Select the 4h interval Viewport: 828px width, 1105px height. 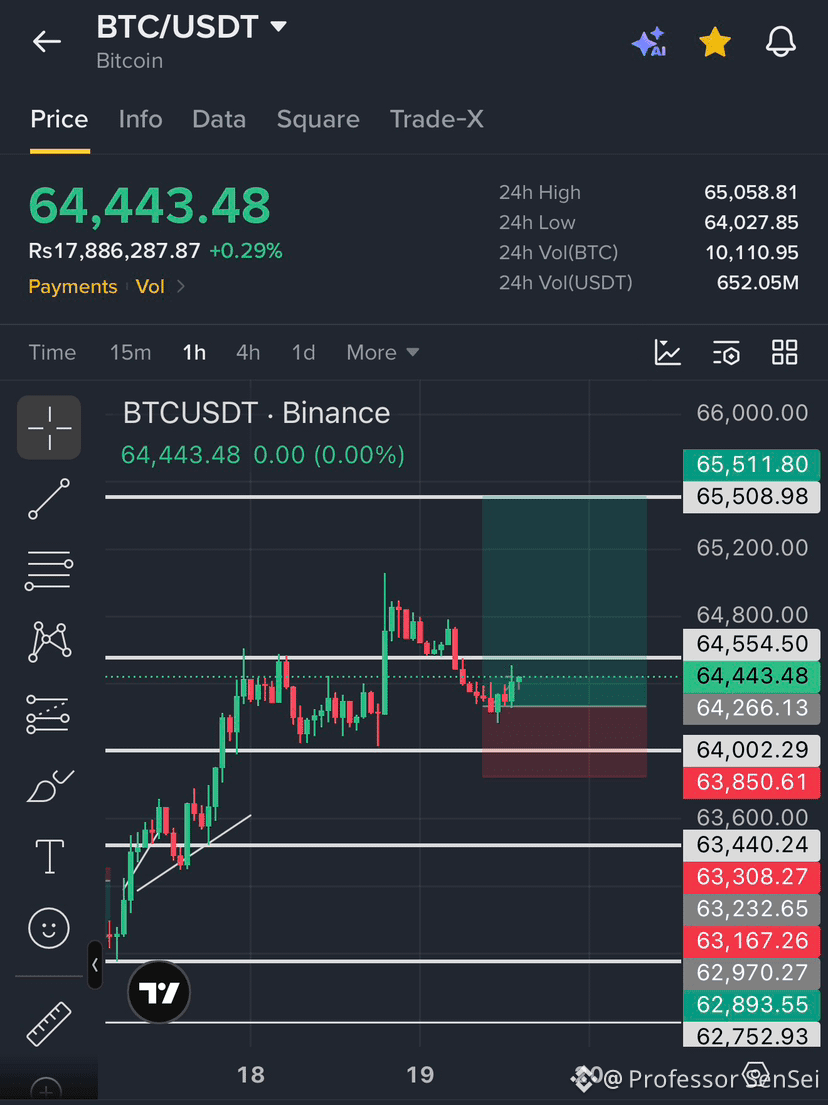(x=248, y=352)
